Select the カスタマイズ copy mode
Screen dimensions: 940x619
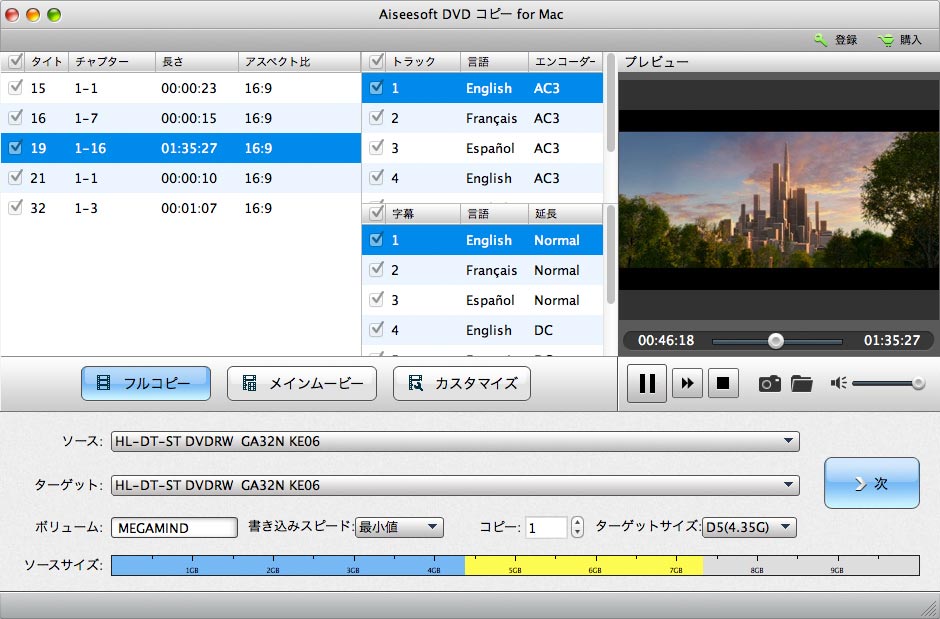point(461,383)
